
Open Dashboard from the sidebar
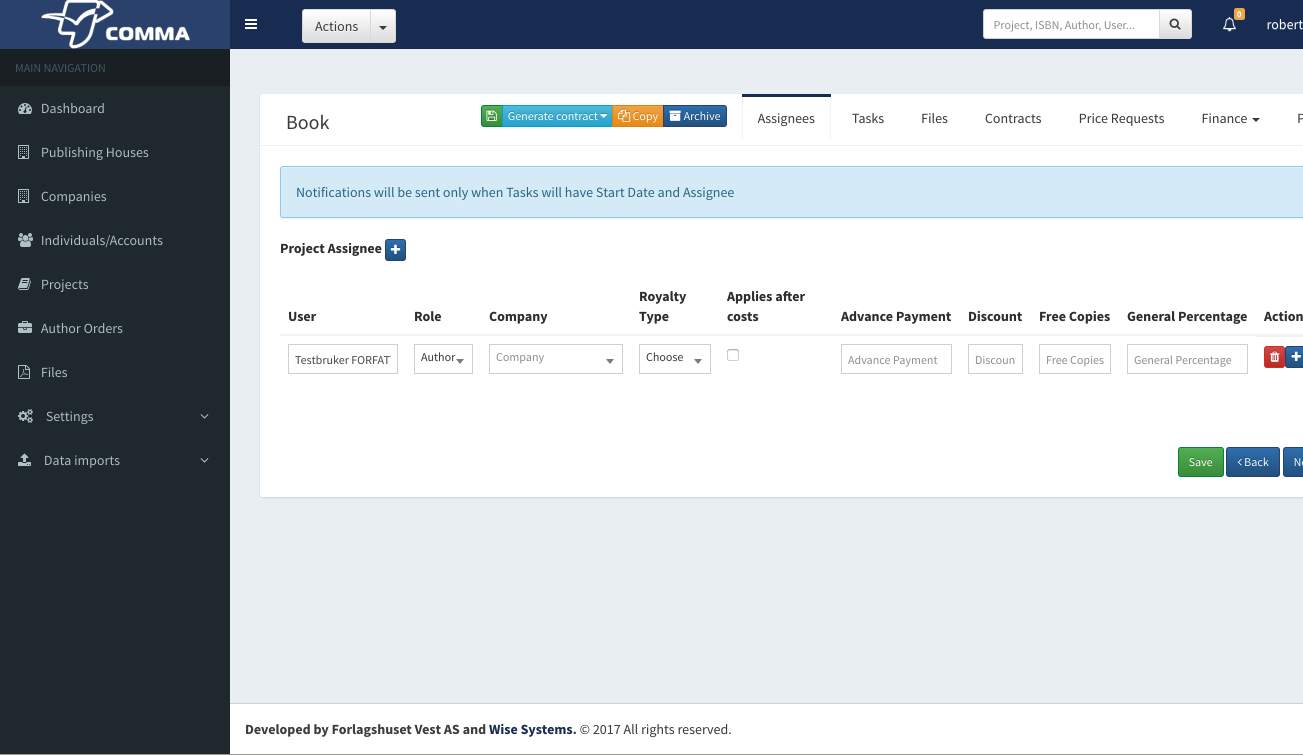point(72,108)
